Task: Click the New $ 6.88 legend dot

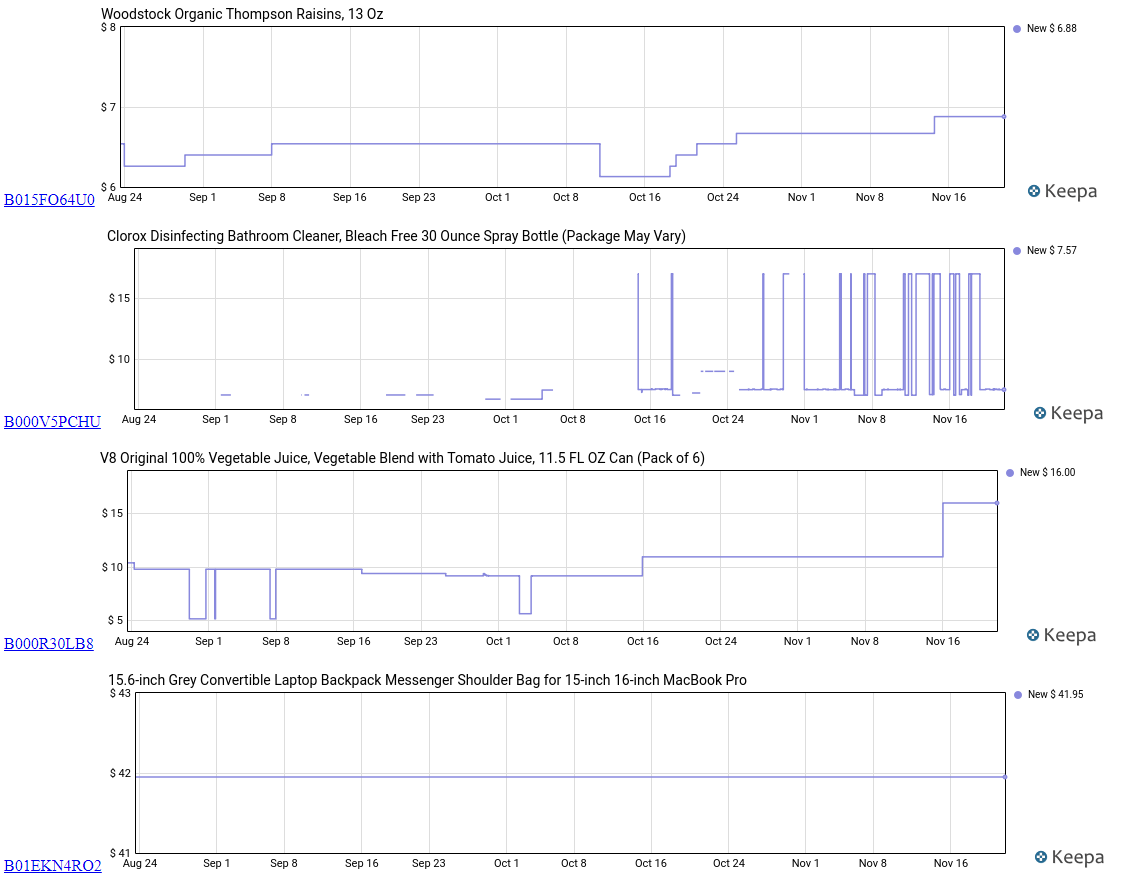Action: (x=1017, y=29)
